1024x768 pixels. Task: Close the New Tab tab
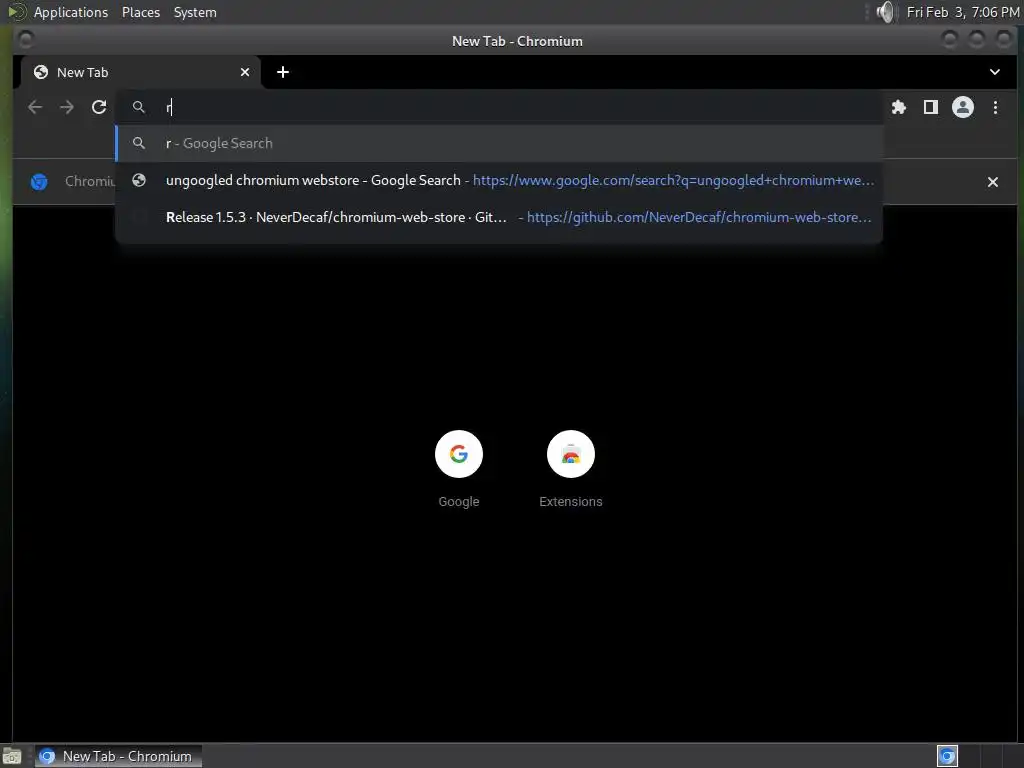coord(245,72)
